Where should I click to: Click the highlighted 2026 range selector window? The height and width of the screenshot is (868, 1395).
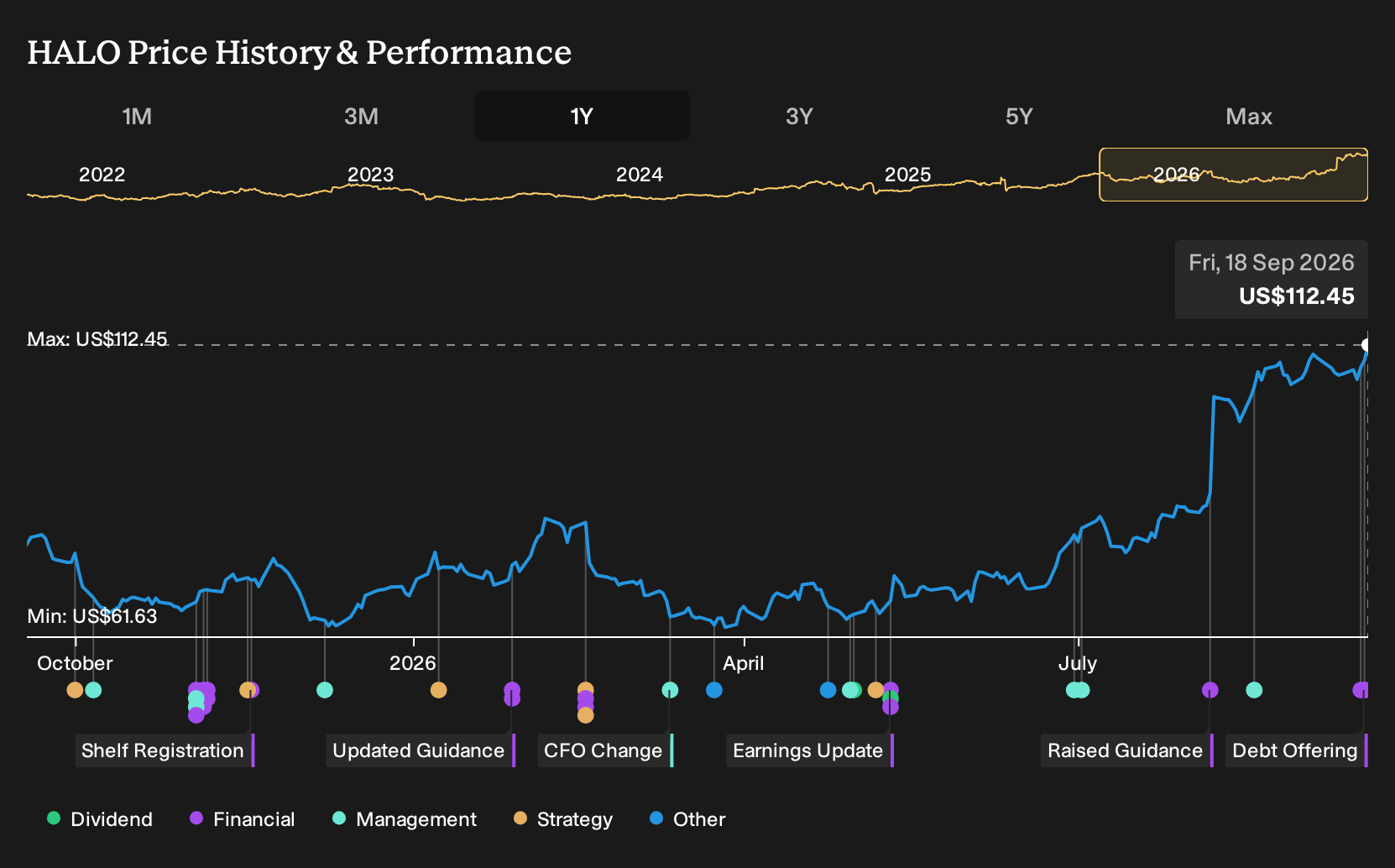(x=1233, y=175)
